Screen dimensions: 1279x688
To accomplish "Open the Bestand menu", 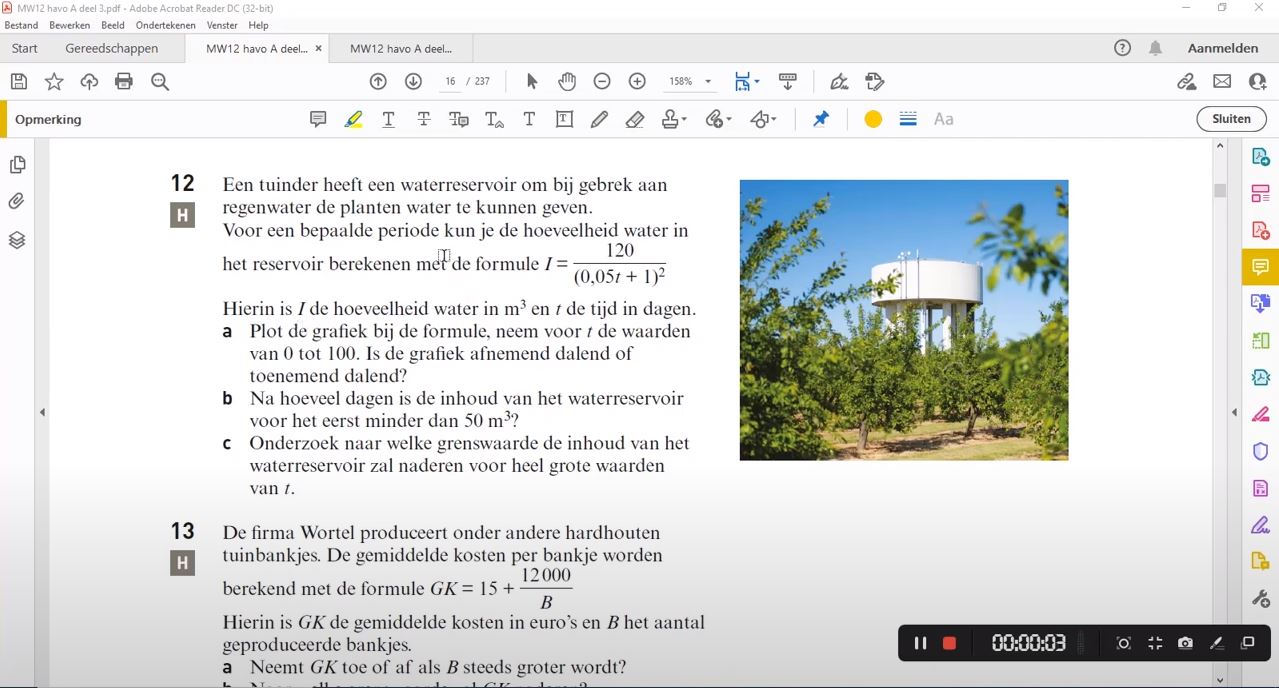I will coord(21,25).
